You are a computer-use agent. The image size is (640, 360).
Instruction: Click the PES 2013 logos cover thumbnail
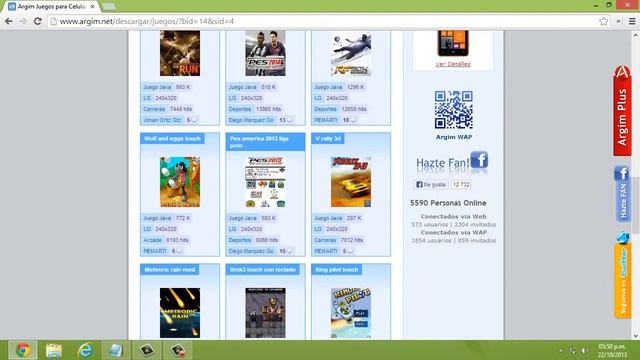(265, 182)
